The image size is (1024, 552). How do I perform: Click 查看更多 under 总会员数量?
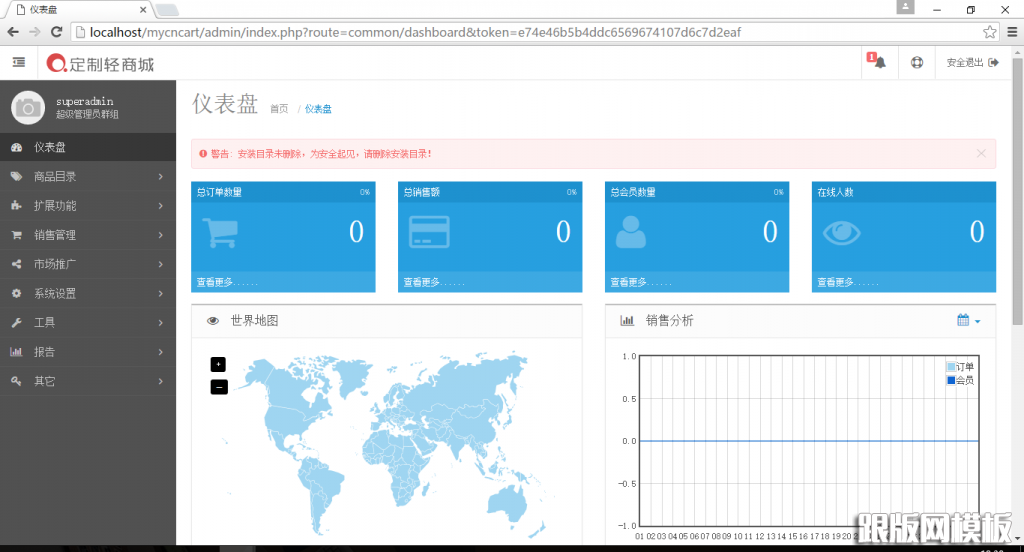[641, 282]
